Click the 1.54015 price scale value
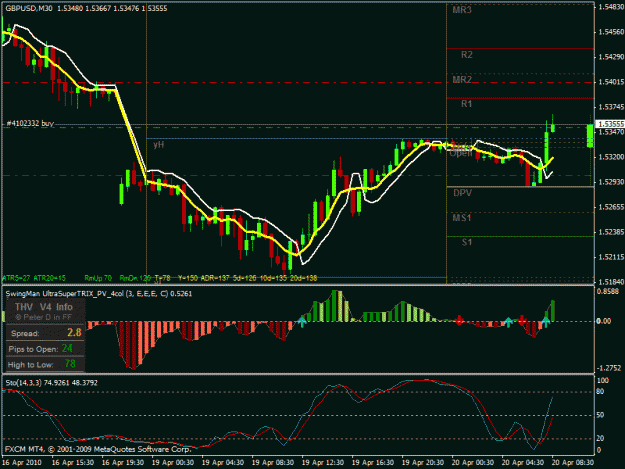This screenshot has height=469, width=625. 611,82
